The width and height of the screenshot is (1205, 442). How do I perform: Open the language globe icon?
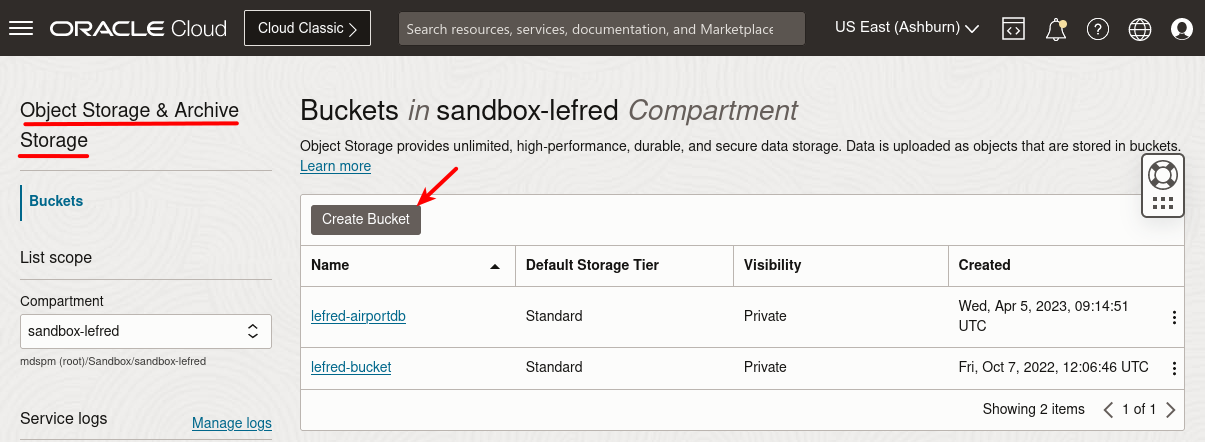coord(1140,29)
